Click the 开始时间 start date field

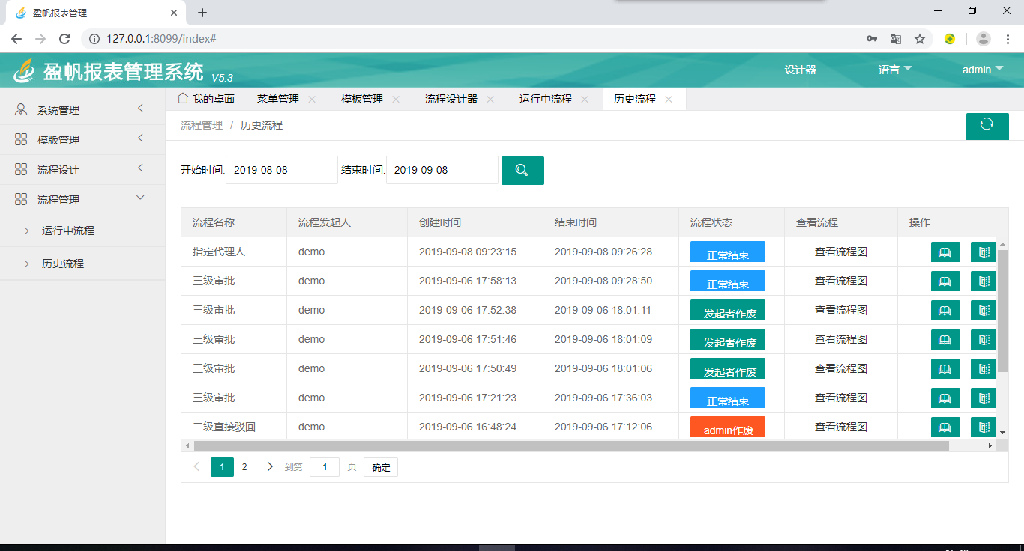pos(281,170)
